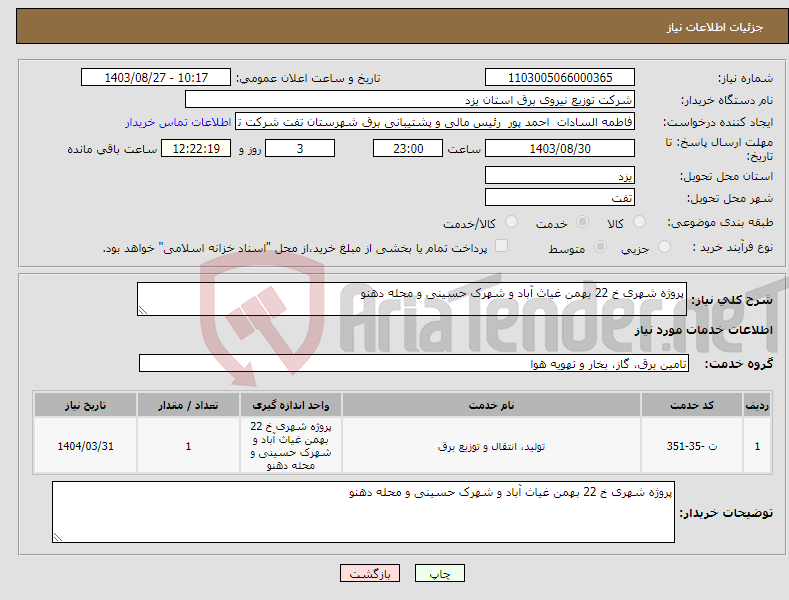
Task: Click the city field تفت
Action: [x=560, y=197]
